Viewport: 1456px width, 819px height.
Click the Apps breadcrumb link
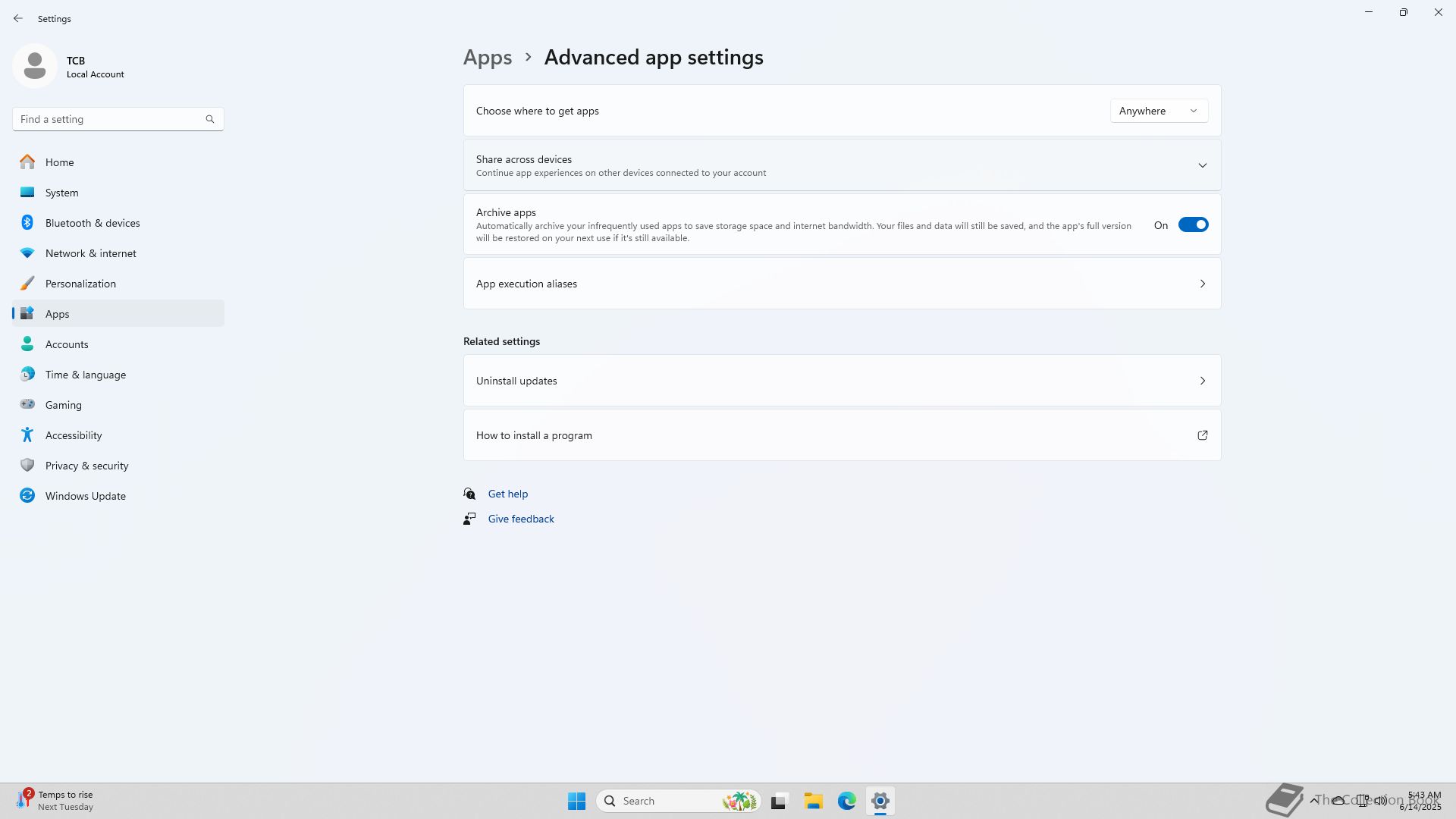point(488,58)
